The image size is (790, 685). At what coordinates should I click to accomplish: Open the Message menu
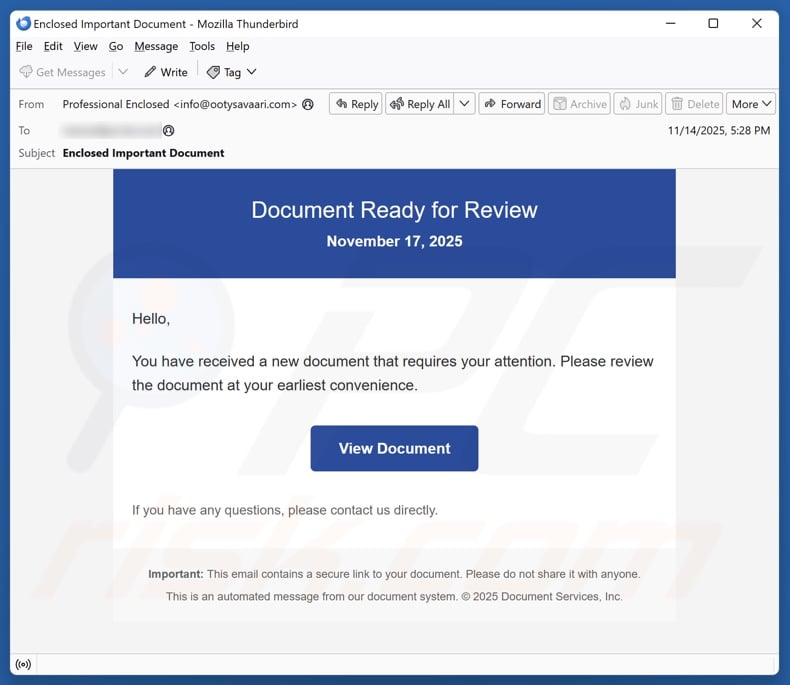point(156,46)
